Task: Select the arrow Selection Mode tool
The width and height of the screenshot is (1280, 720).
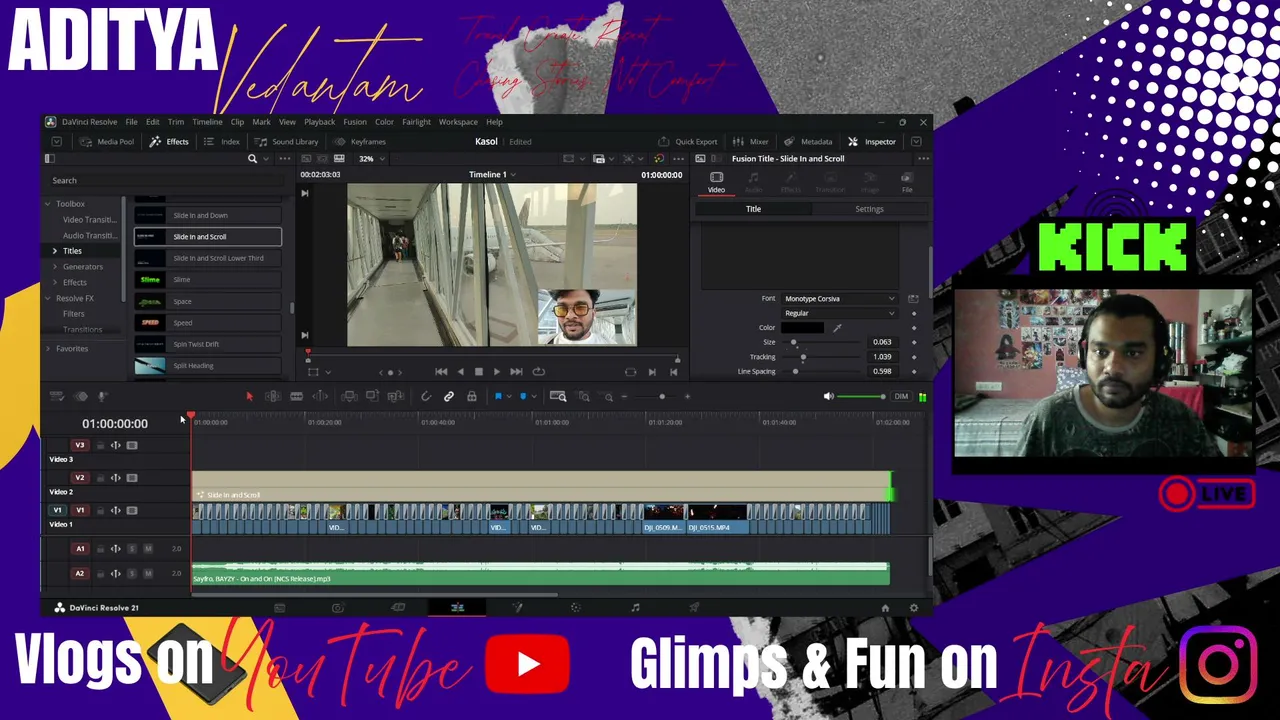Action: [249, 397]
